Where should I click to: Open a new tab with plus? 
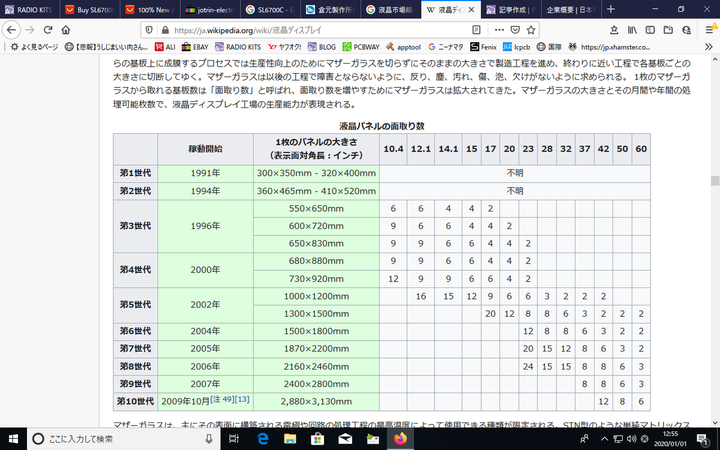(x=610, y=9)
